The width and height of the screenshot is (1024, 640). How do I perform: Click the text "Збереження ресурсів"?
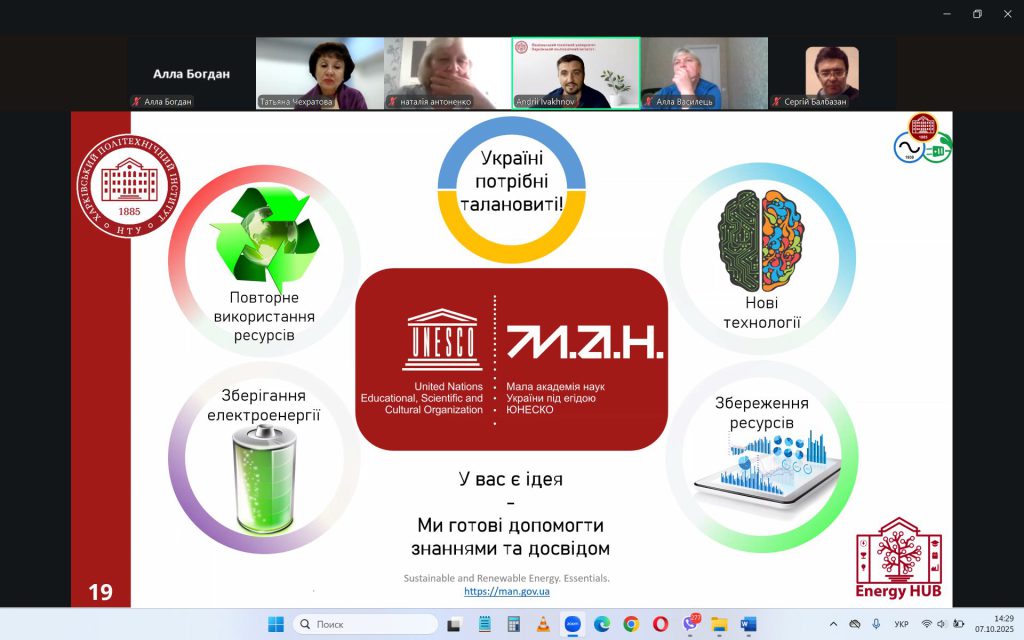pyautogui.click(x=761, y=413)
